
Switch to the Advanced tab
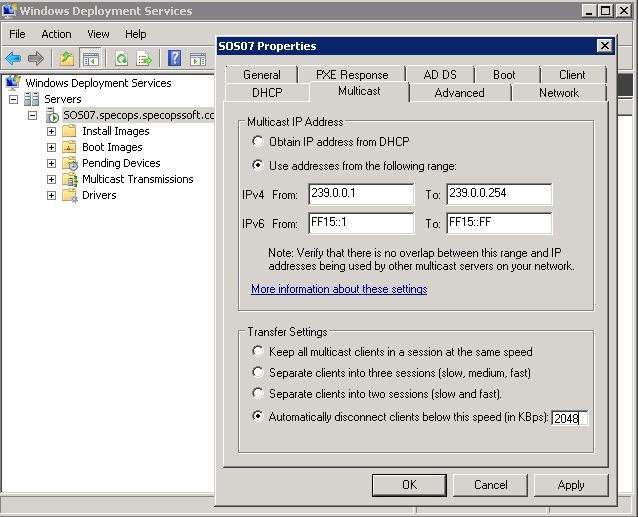pos(459,93)
